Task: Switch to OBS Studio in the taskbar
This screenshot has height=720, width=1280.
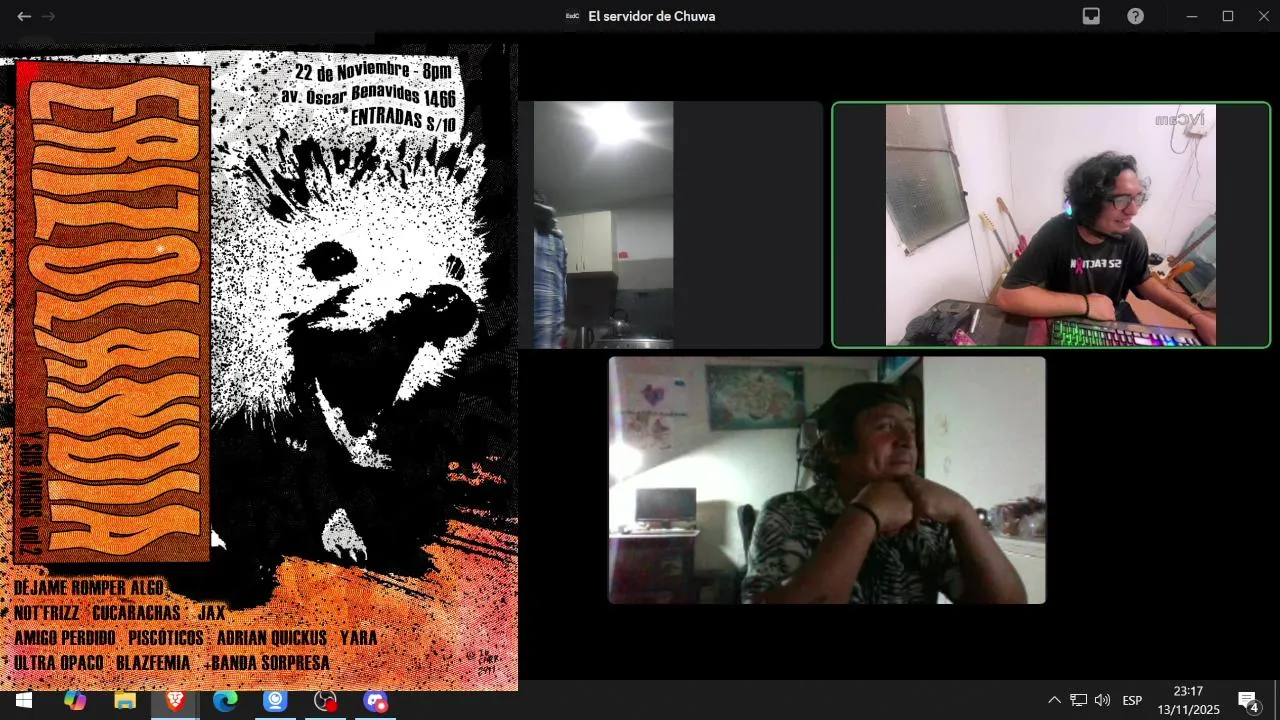Action: pos(325,701)
